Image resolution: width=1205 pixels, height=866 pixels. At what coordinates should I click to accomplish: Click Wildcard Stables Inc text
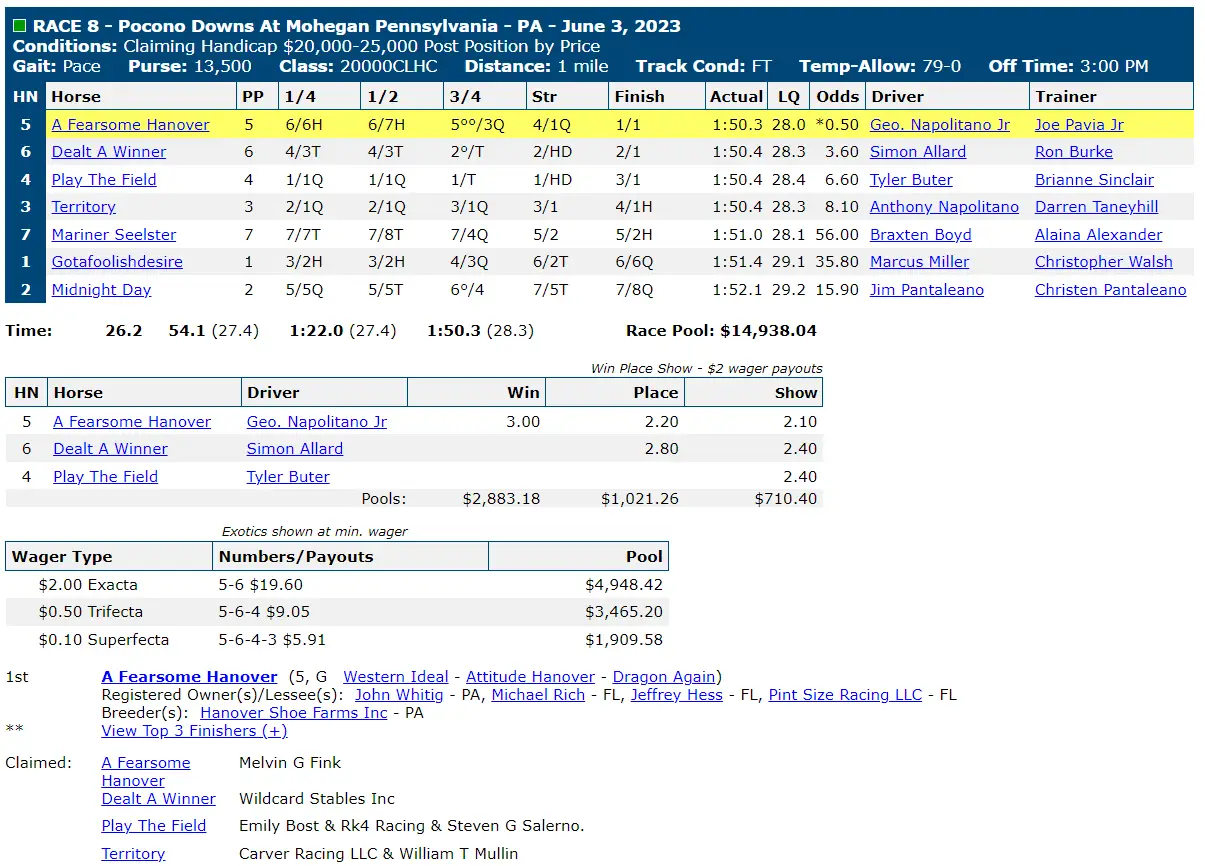click(x=317, y=799)
